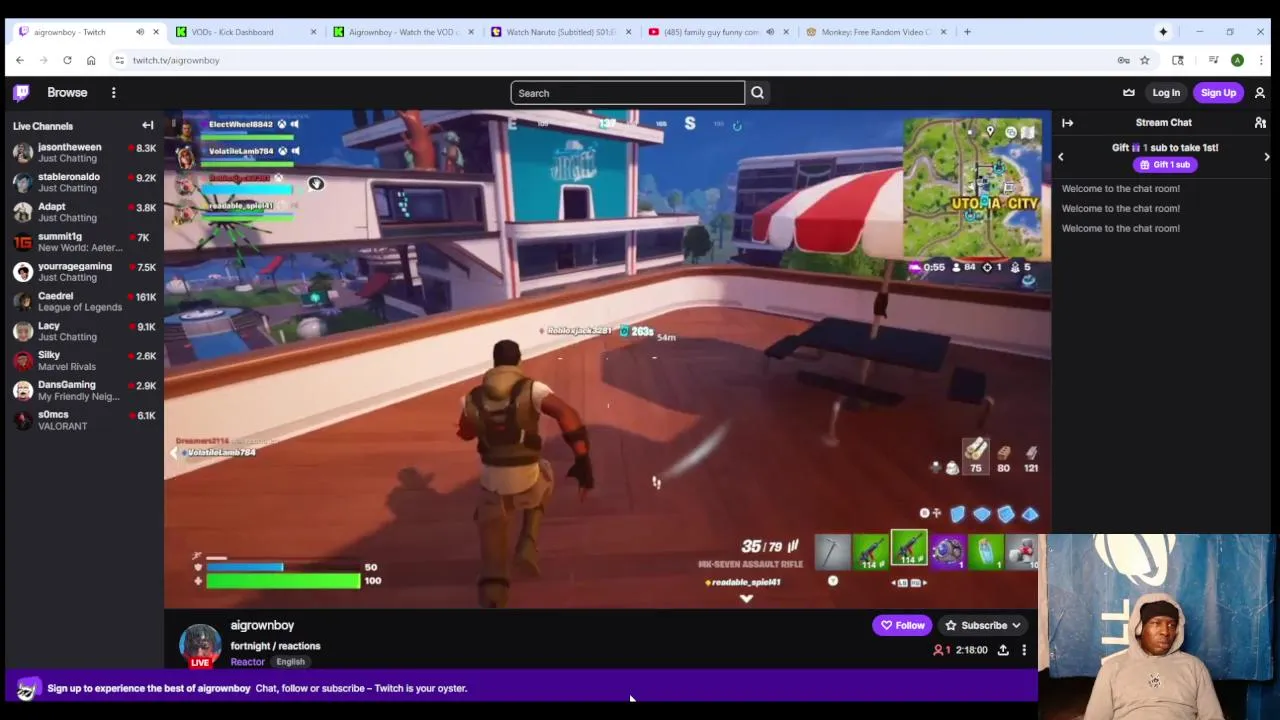Submit search with the magnifier button

tap(758, 93)
